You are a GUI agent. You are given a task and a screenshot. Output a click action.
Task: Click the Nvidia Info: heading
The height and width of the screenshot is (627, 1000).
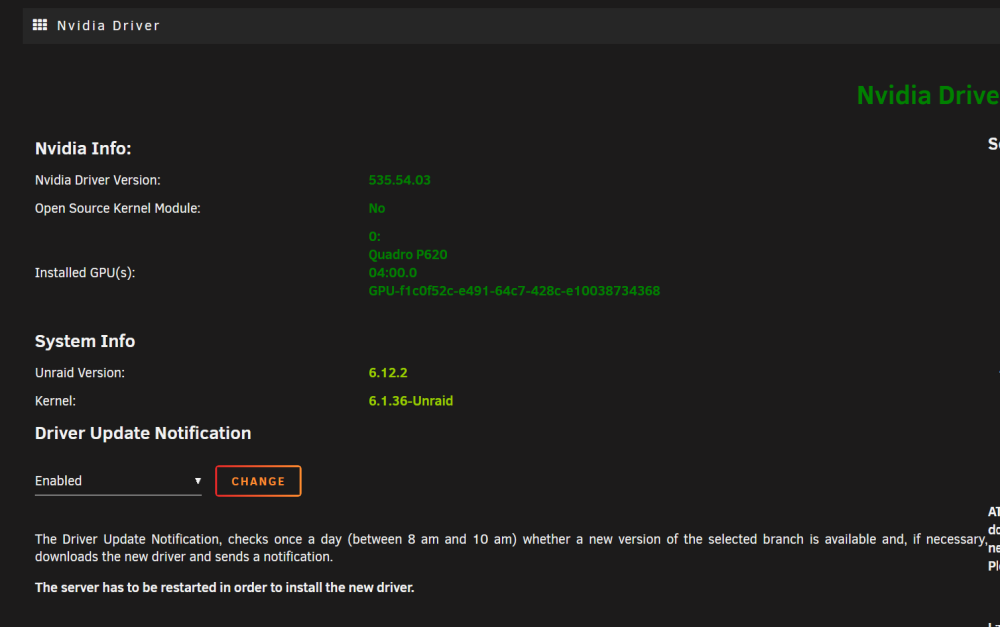pyautogui.click(x=83, y=148)
